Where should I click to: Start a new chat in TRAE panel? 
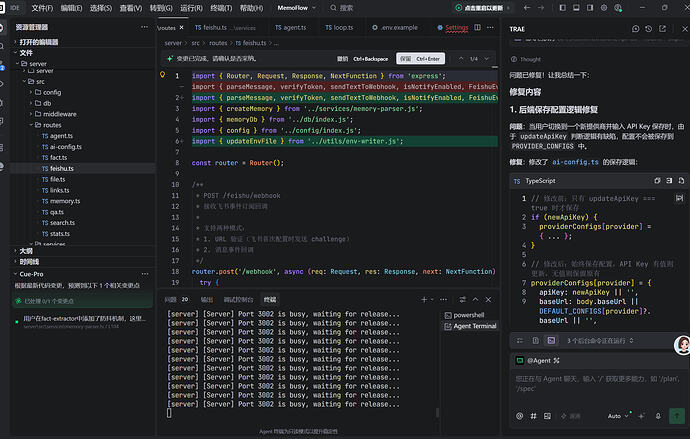coord(635,29)
